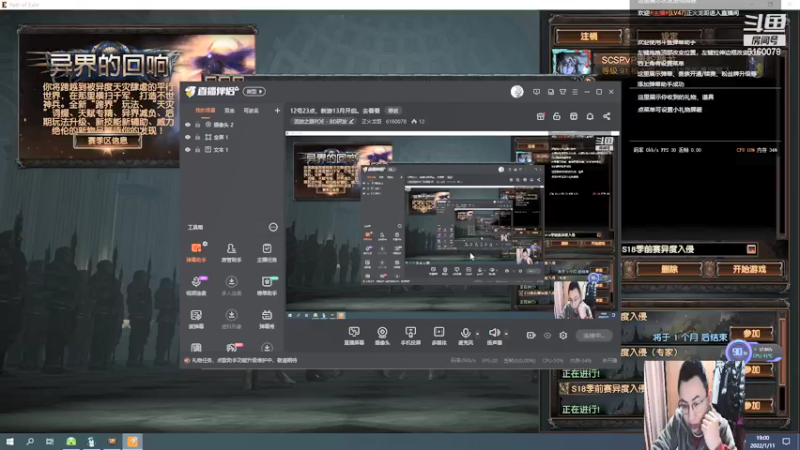This screenshot has width=800, height=450.
Task: Click 赛季区信息 button on 异界的回响 banner
Action: tap(107, 140)
